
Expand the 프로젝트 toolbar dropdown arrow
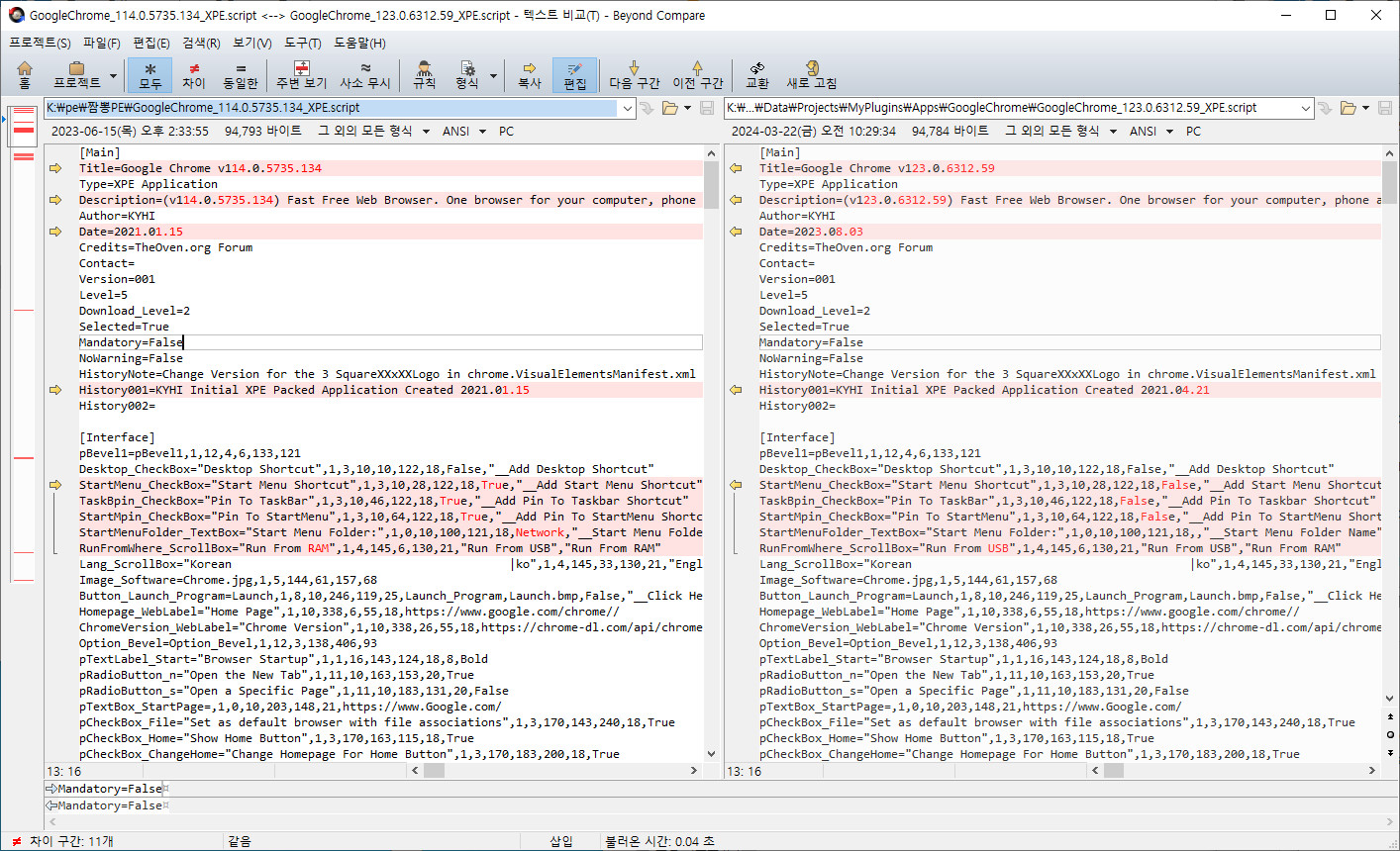113,75
